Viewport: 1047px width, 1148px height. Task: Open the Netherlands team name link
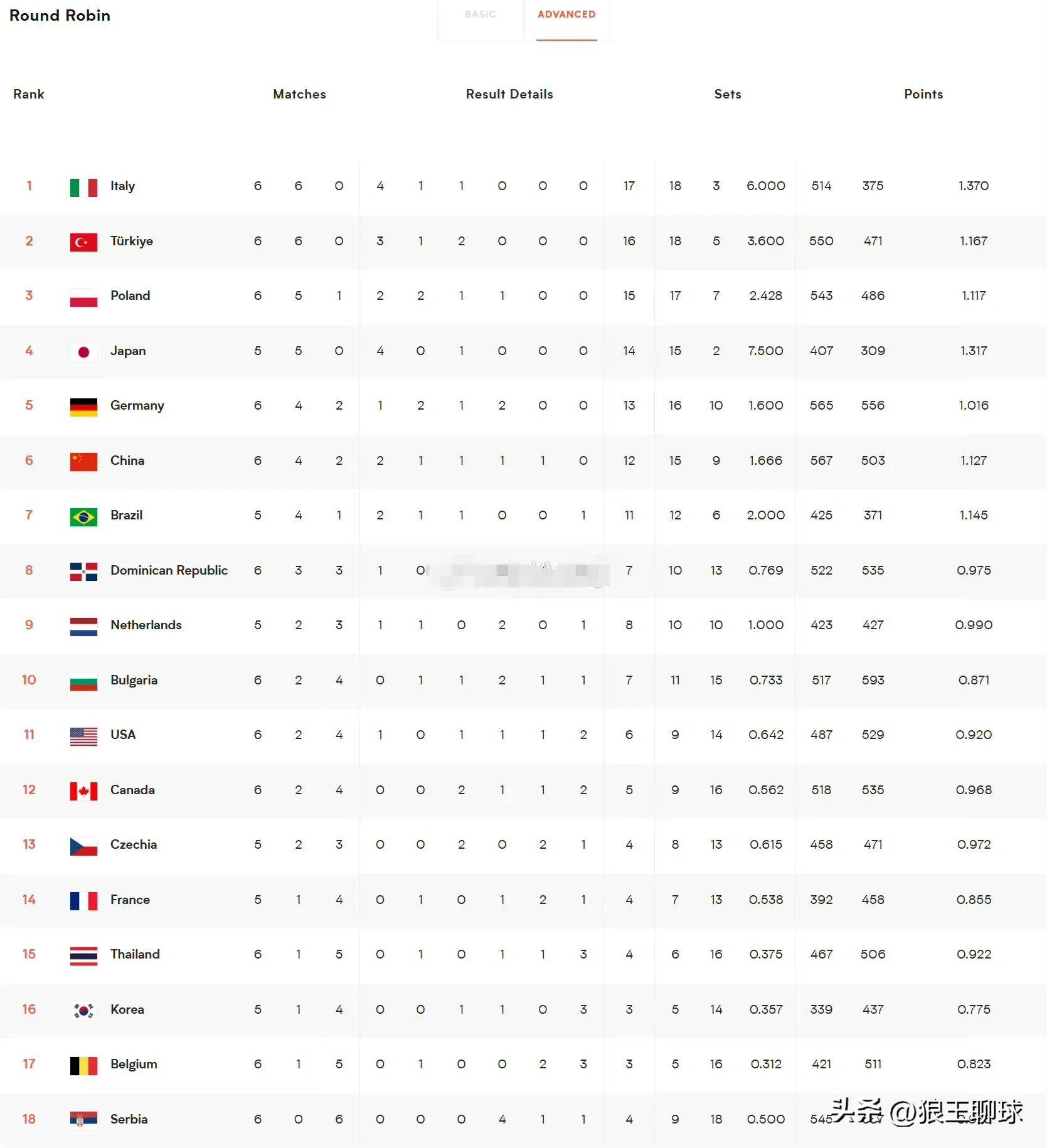146,625
